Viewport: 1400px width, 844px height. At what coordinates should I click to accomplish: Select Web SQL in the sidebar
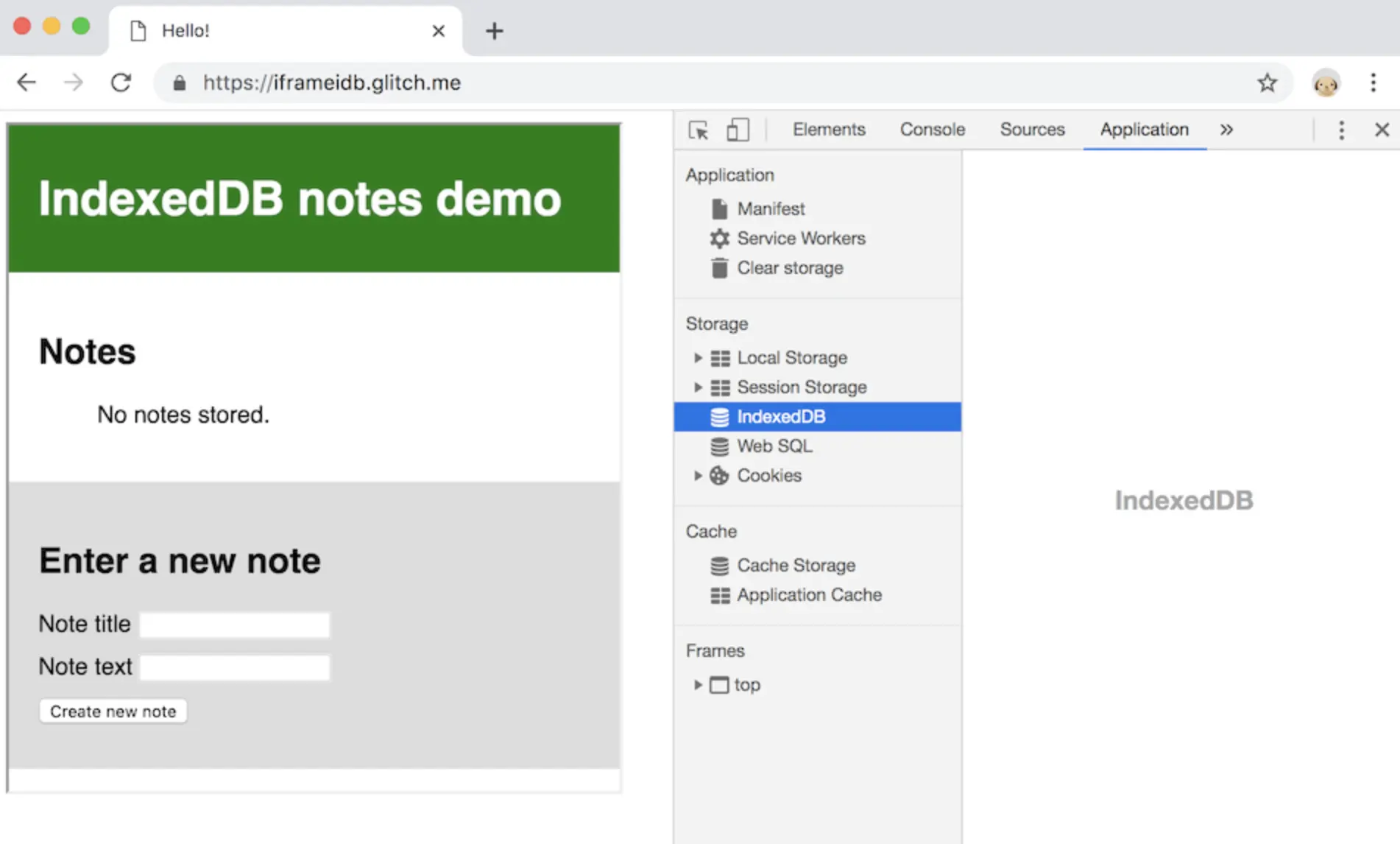click(774, 446)
